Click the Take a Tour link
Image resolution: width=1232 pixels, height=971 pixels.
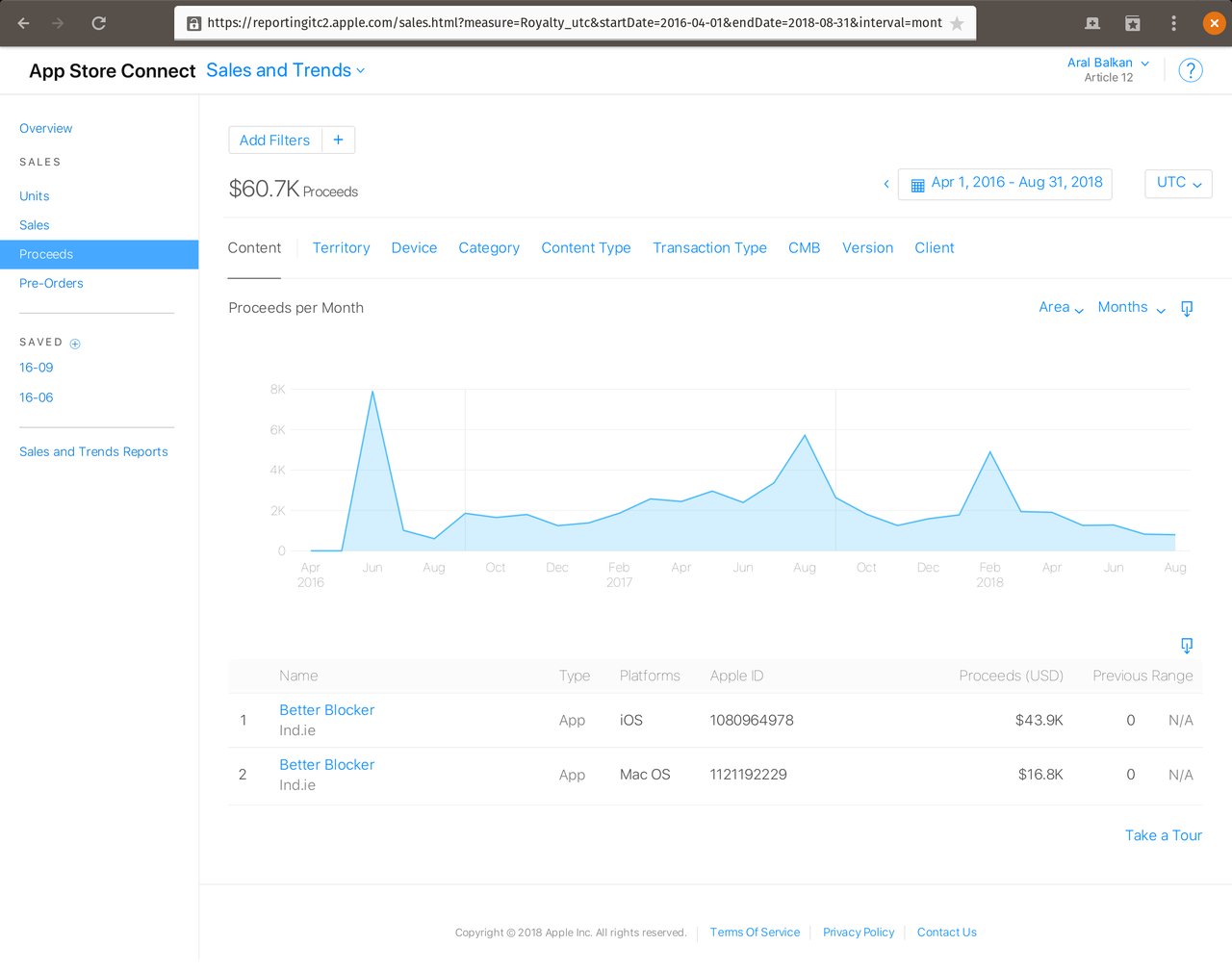pos(1164,835)
